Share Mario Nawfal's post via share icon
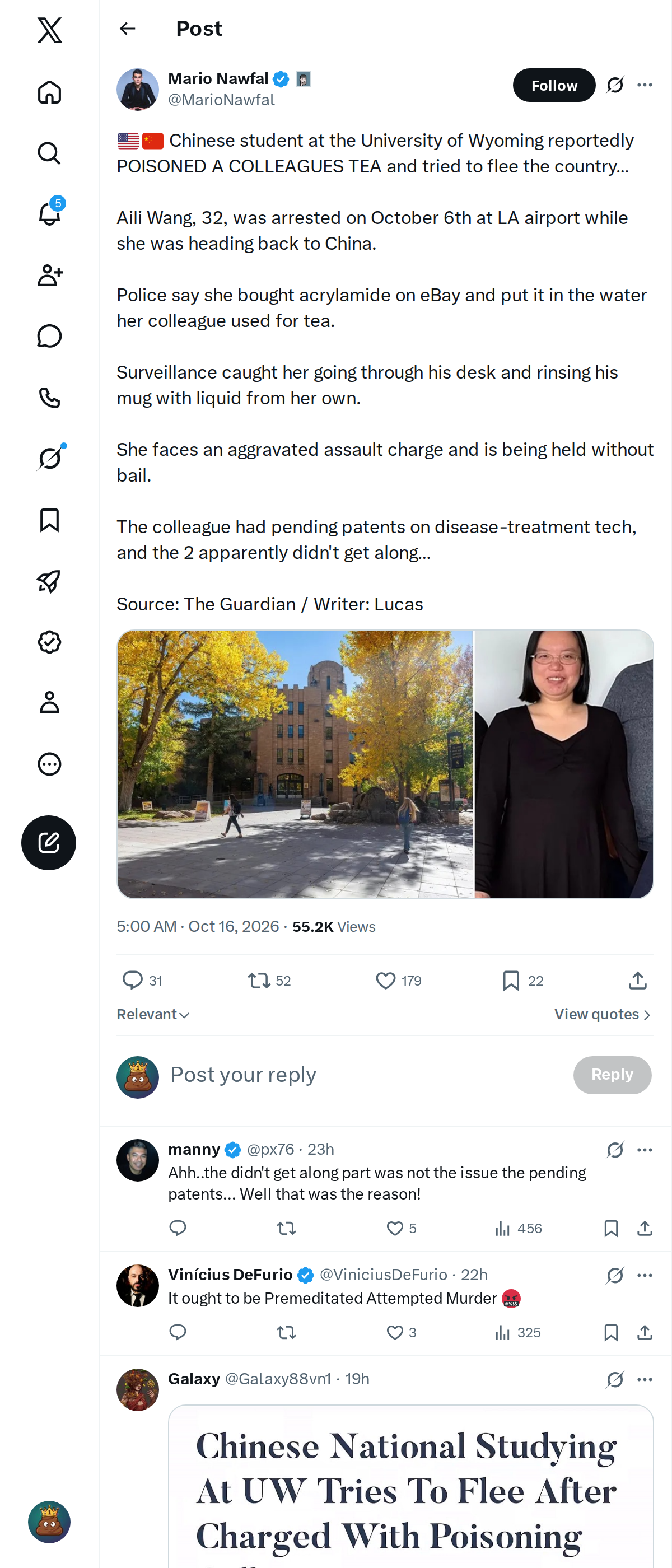The image size is (672, 1568). pyautogui.click(x=637, y=980)
